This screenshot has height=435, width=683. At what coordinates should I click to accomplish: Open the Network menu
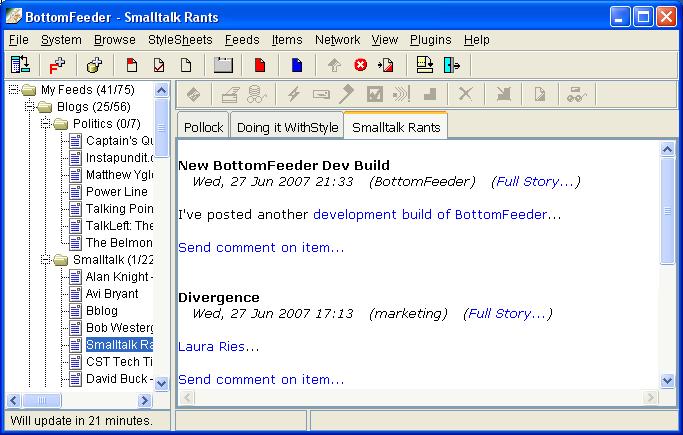(x=338, y=40)
